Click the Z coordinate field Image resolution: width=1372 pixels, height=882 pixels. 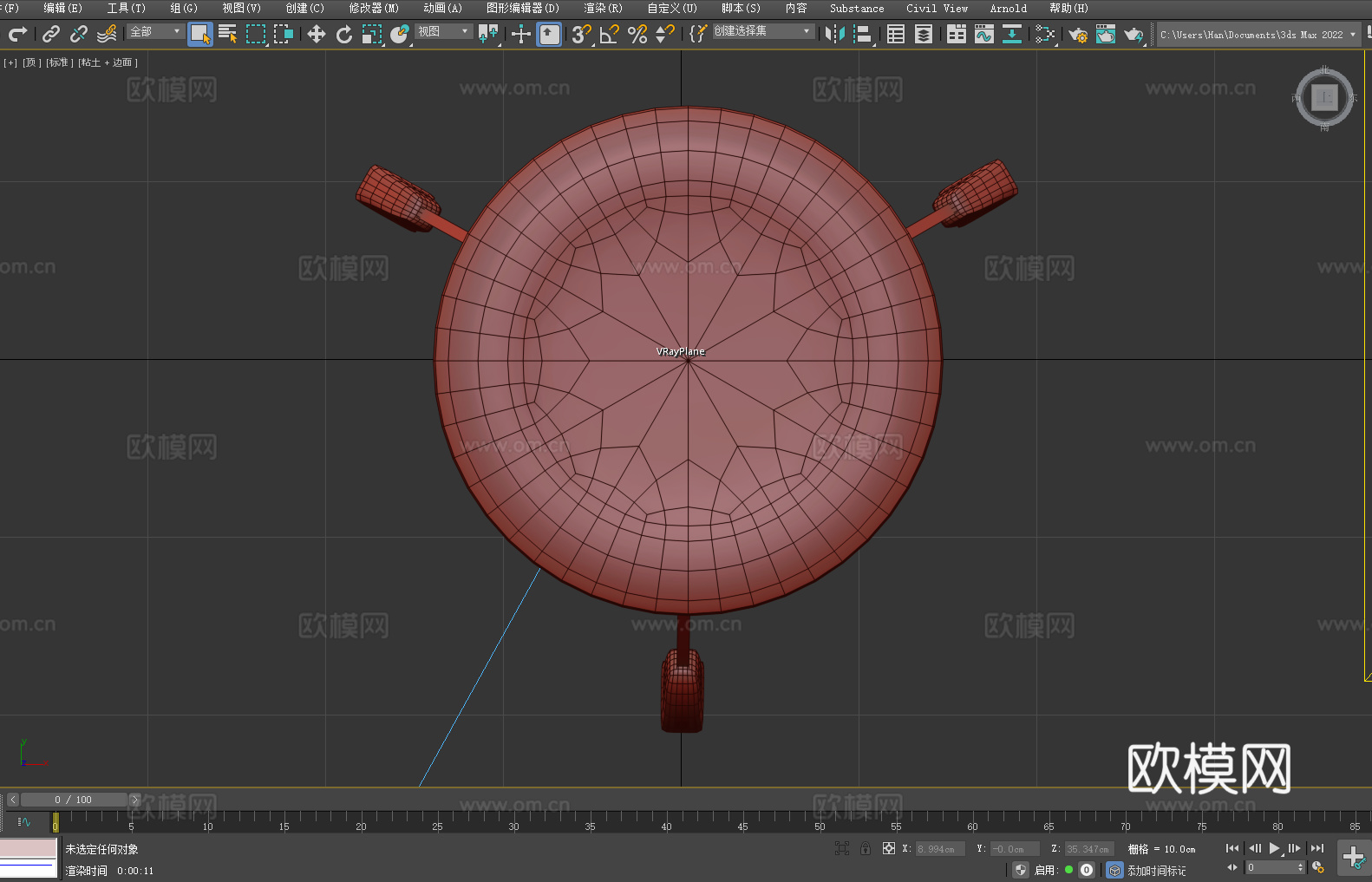(1089, 849)
